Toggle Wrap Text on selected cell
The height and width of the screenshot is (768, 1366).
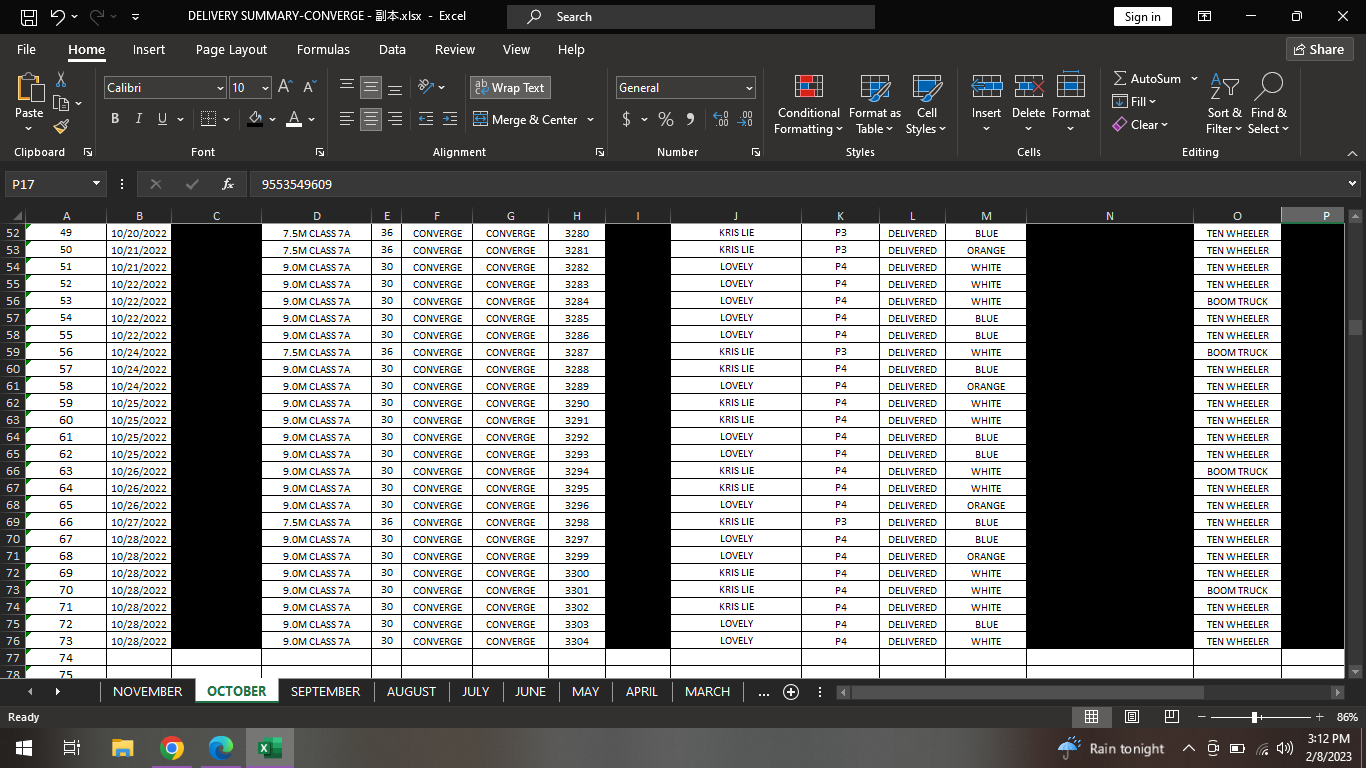[x=510, y=88]
